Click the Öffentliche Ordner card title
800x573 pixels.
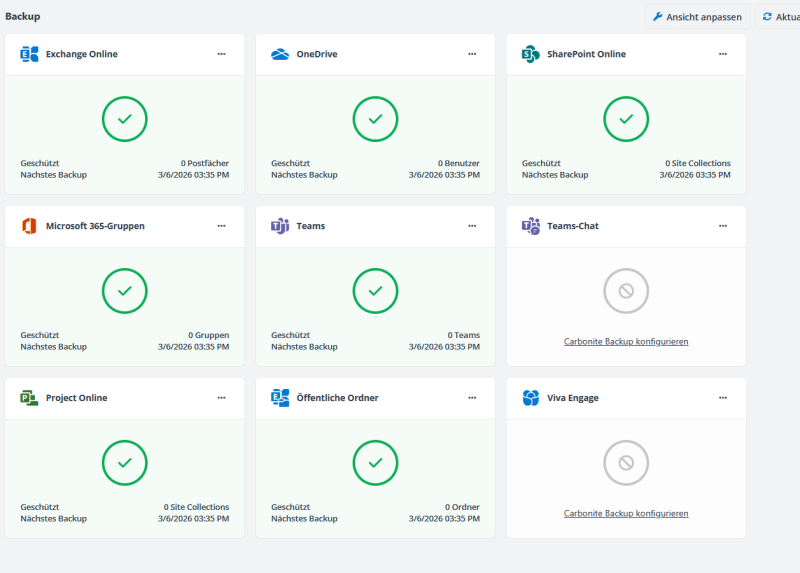pos(337,398)
